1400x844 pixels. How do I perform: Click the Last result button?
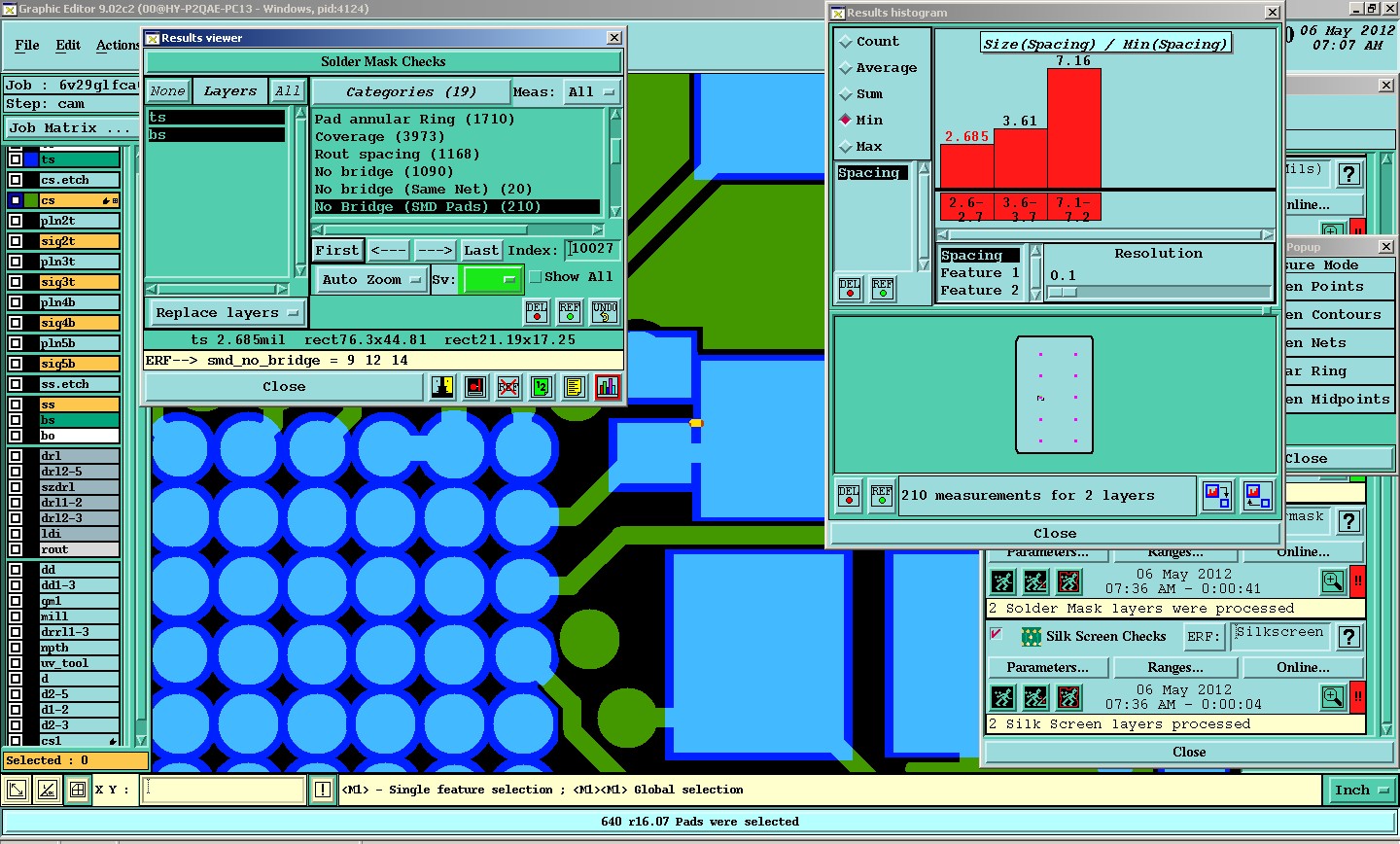click(481, 250)
